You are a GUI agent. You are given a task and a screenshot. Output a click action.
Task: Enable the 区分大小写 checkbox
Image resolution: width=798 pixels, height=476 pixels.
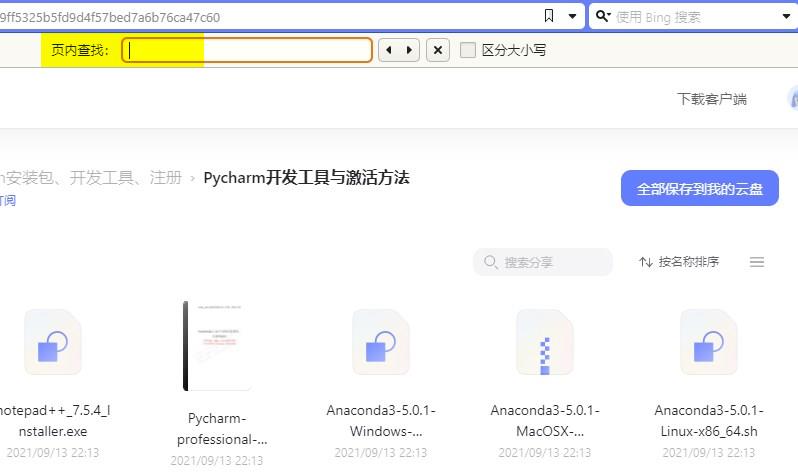pos(468,50)
